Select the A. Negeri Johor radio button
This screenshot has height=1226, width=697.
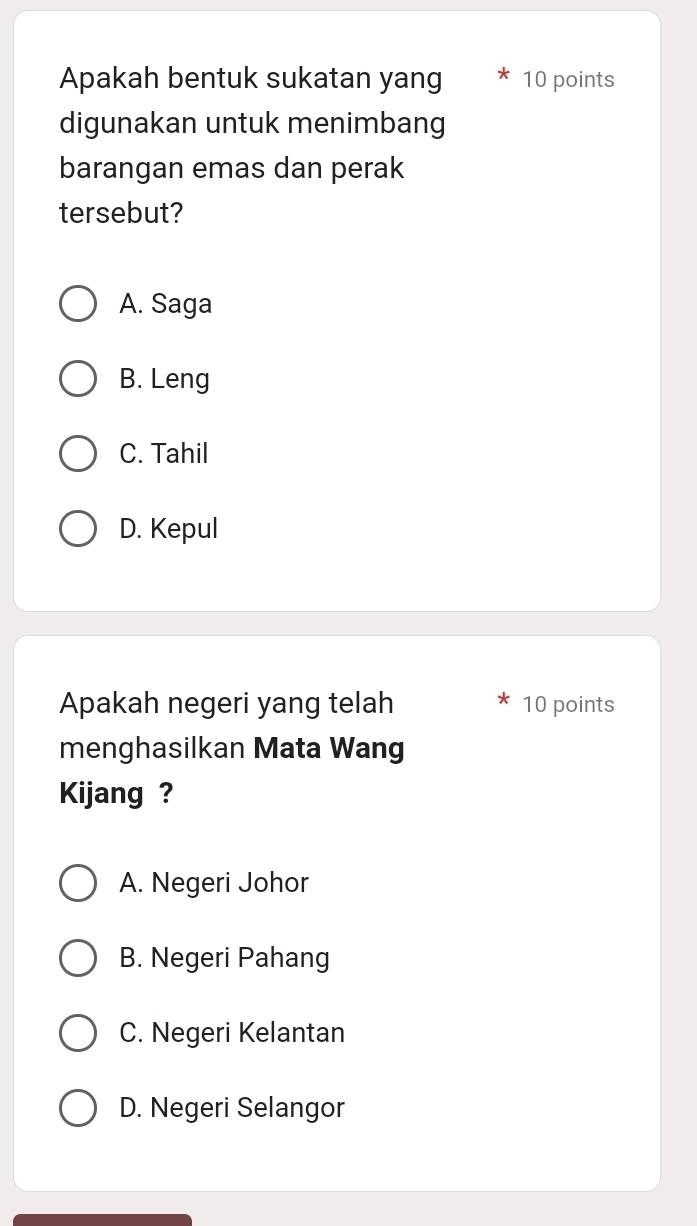(x=79, y=884)
